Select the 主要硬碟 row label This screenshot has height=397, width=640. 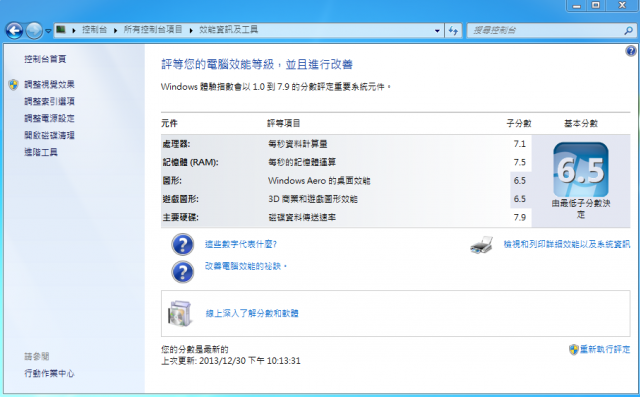click(x=180, y=217)
